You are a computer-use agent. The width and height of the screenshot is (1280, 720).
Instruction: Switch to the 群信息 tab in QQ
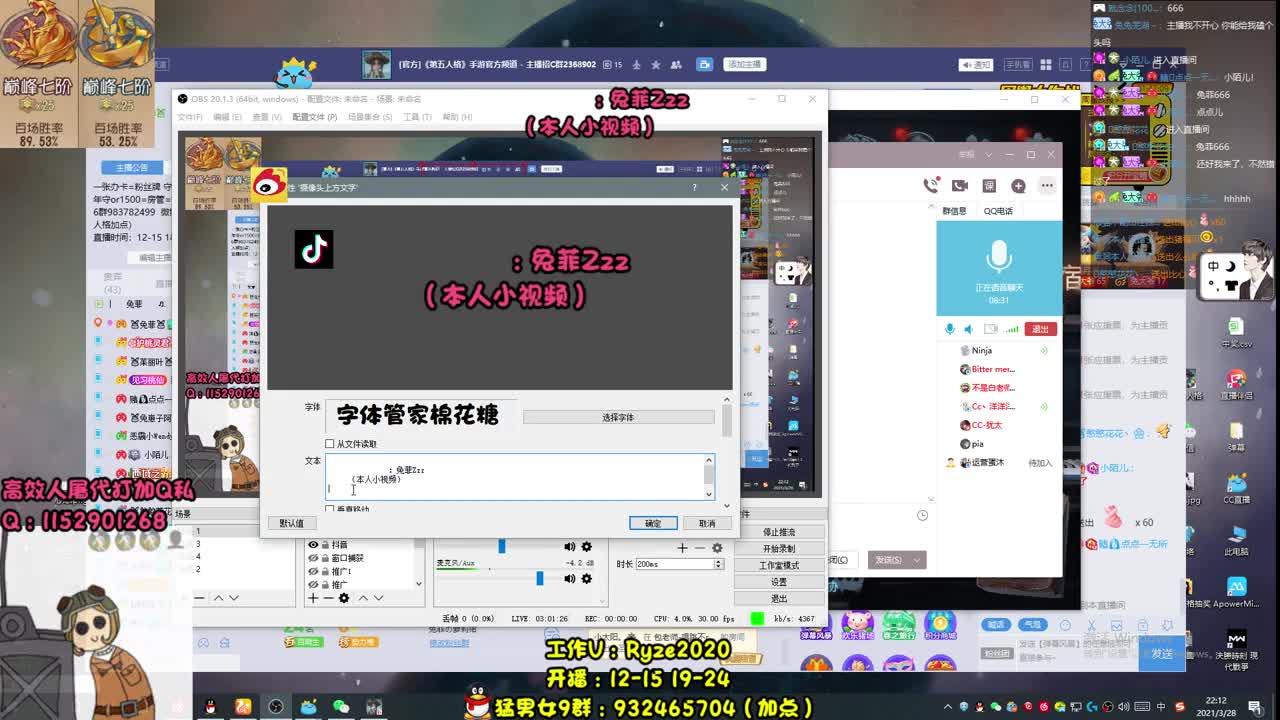tap(954, 211)
